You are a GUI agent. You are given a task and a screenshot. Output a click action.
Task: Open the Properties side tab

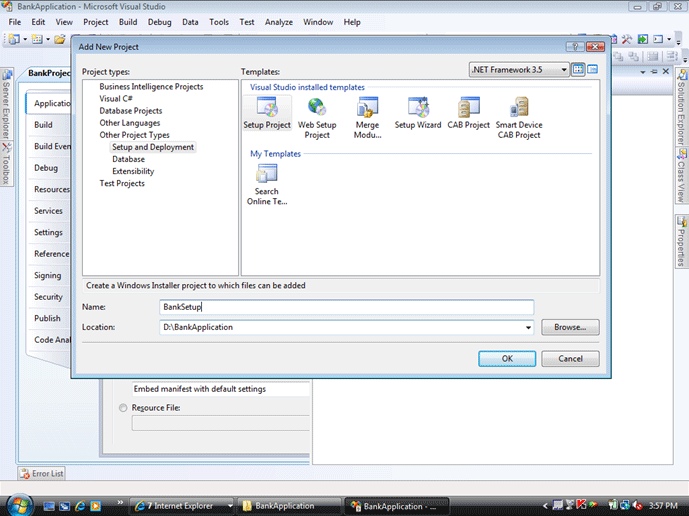pyautogui.click(x=682, y=241)
